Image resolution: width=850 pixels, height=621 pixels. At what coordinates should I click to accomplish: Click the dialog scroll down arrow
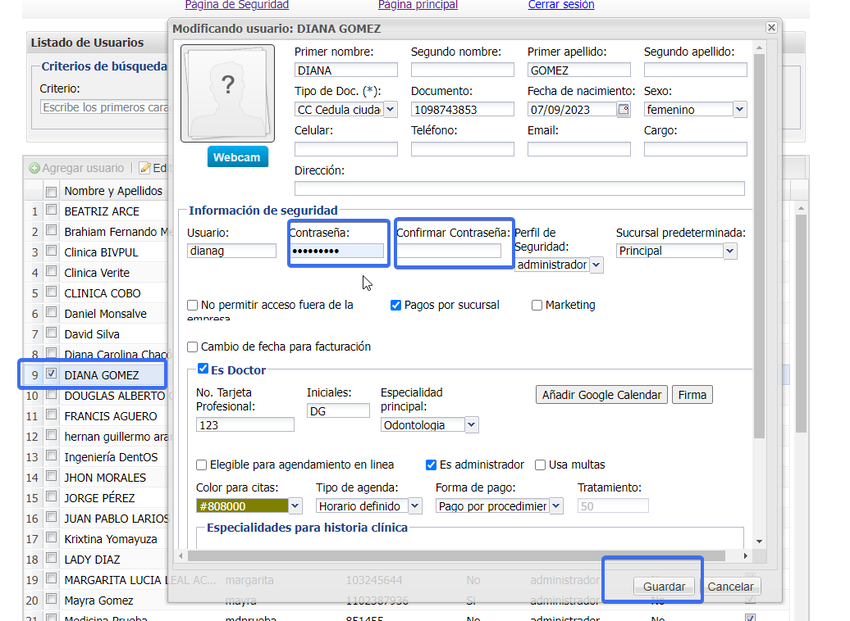759,541
